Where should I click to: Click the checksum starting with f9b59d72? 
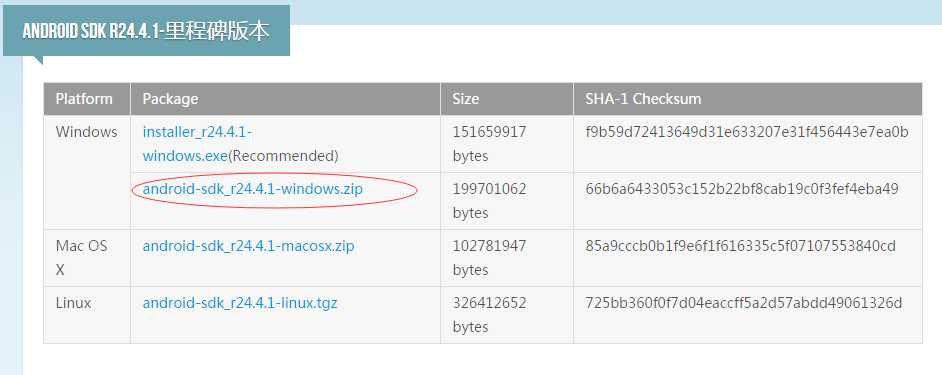pyautogui.click(x=747, y=132)
